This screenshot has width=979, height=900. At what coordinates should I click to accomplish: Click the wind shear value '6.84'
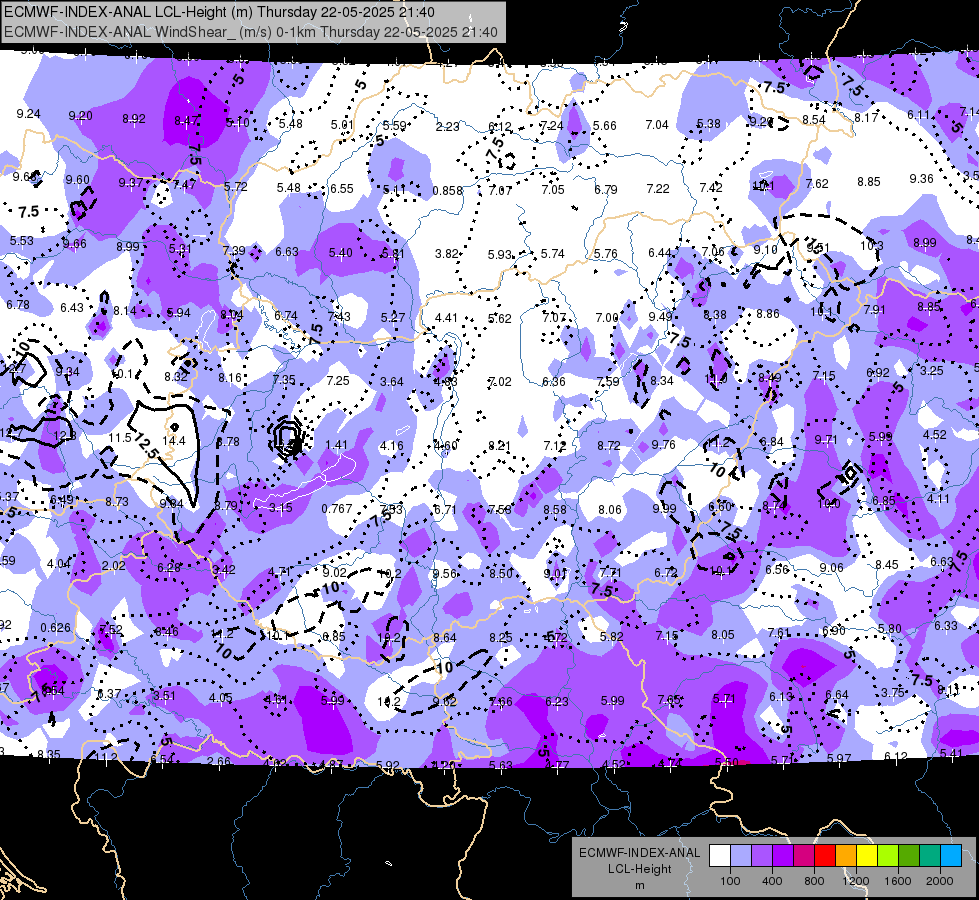click(772, 442)
